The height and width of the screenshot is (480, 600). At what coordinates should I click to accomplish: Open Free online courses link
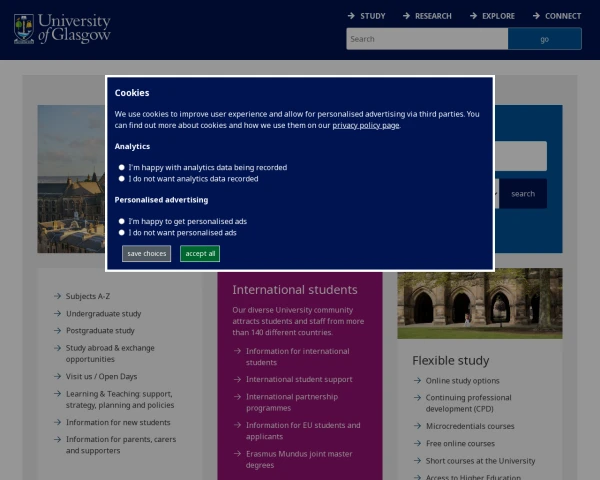[x=460, y=443]
